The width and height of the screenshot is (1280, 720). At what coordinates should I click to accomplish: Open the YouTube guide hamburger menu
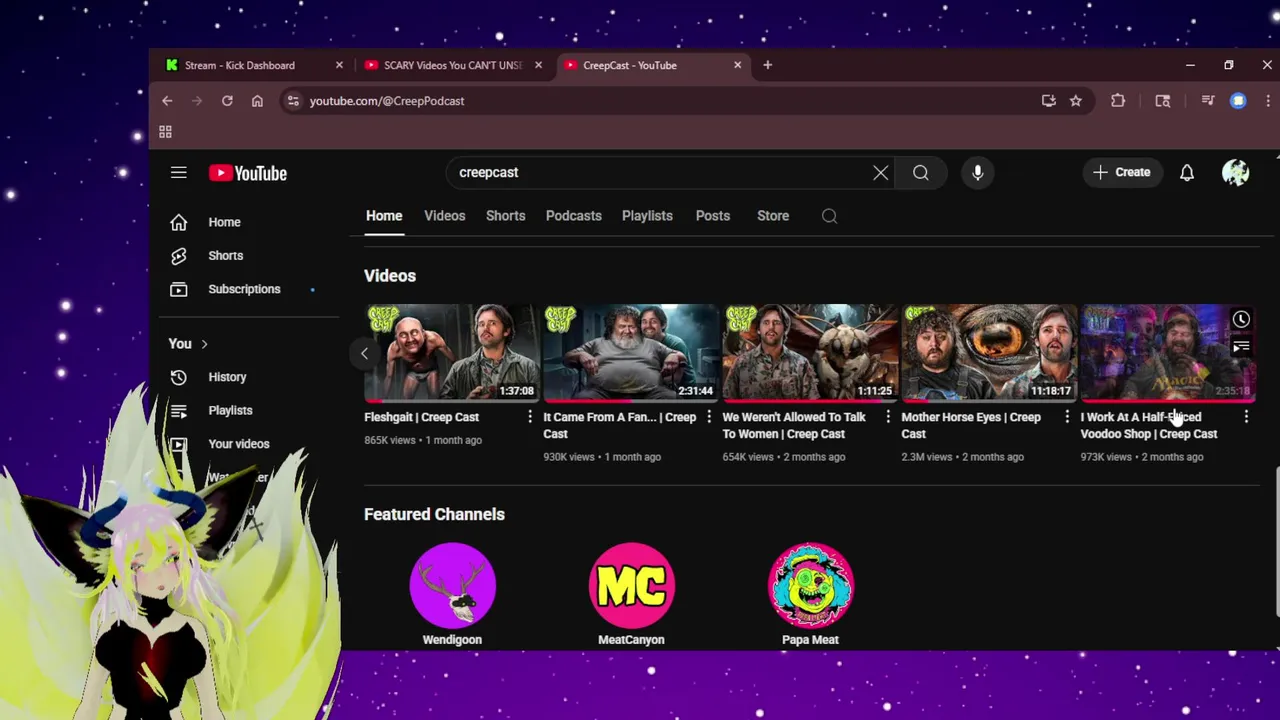click(179, 173)
